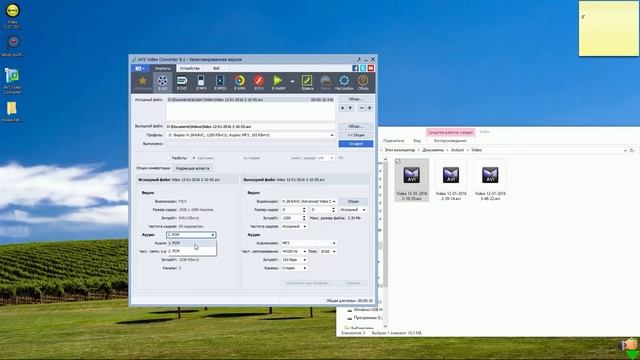Open the Настройки gear settings icon

point(344,82)
